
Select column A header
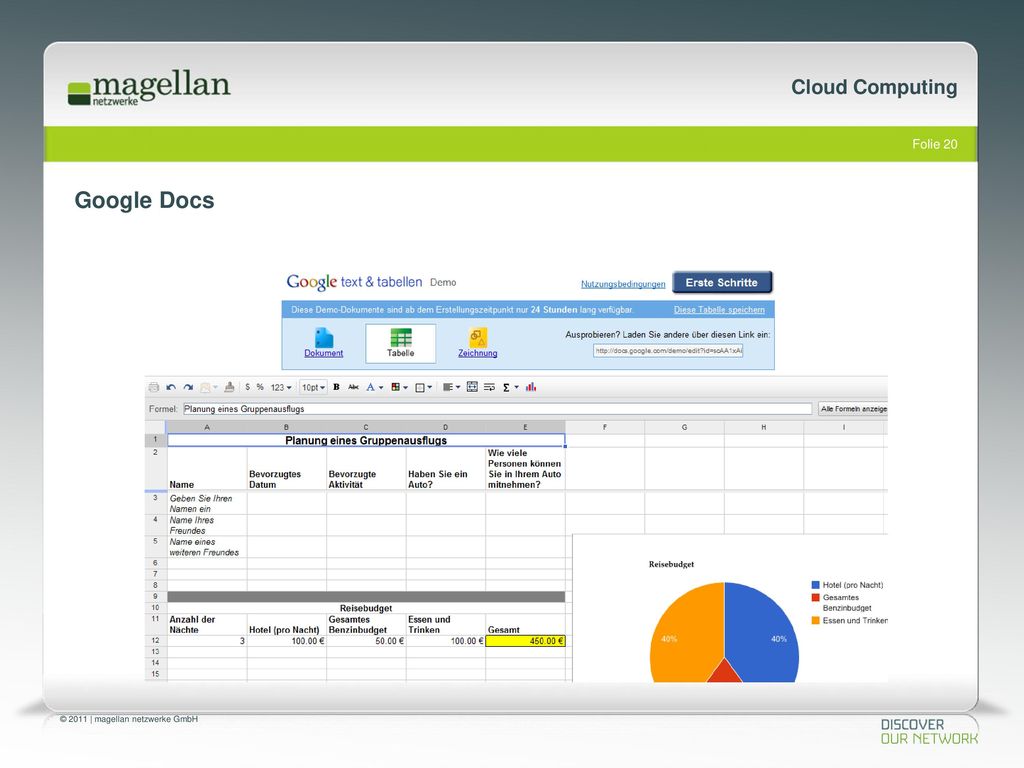click(x=207, y=427)
